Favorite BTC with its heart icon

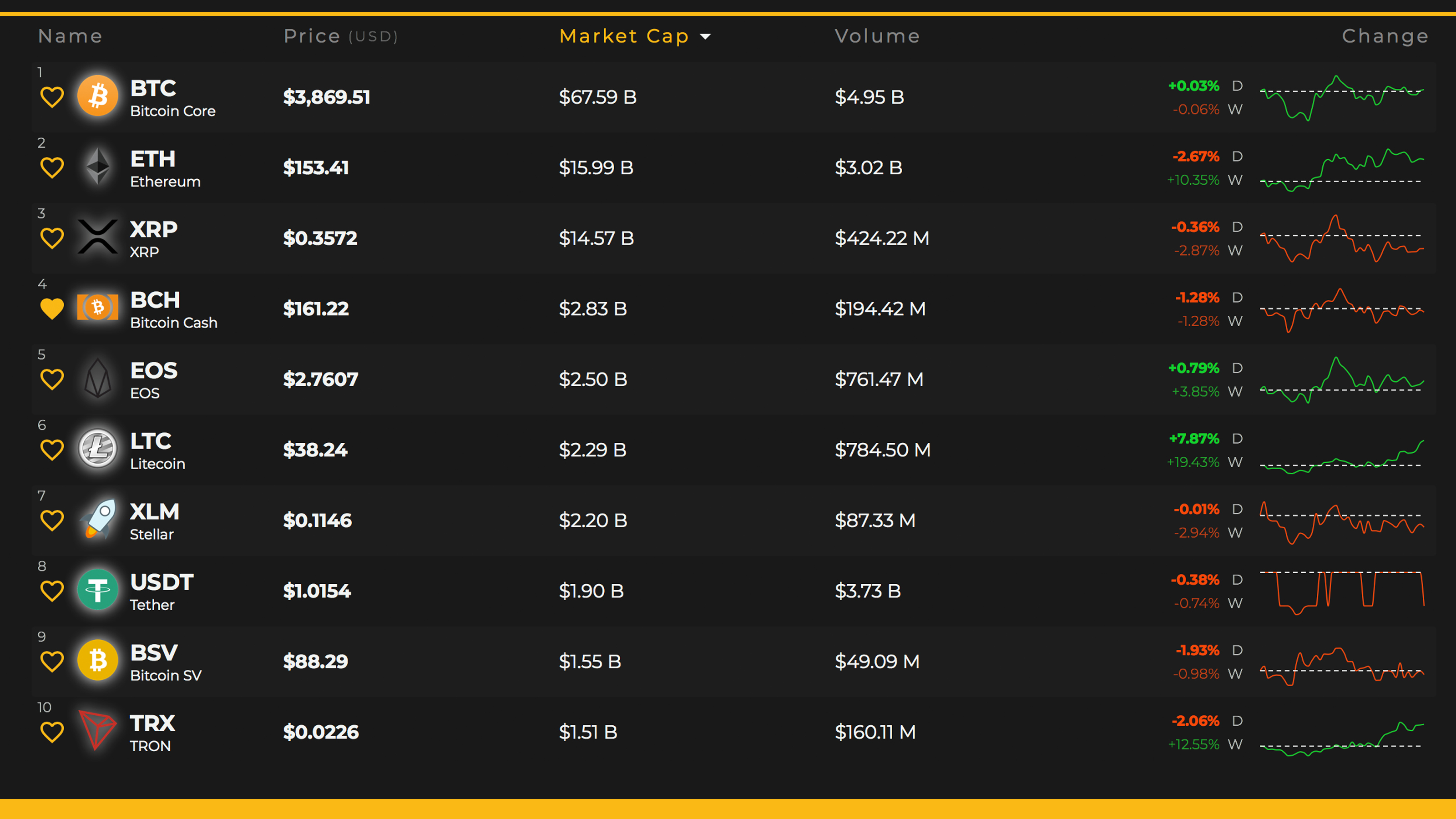click(x=52, y=97)
